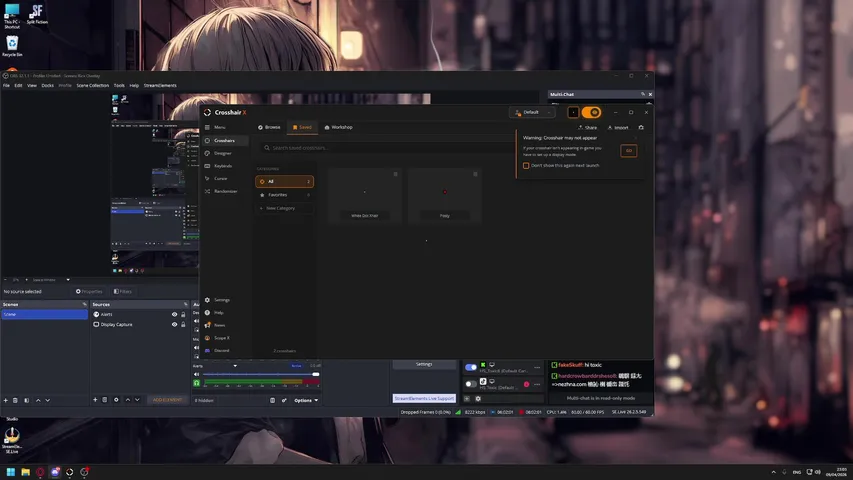Open OBS Tools menu

[119, 85]
